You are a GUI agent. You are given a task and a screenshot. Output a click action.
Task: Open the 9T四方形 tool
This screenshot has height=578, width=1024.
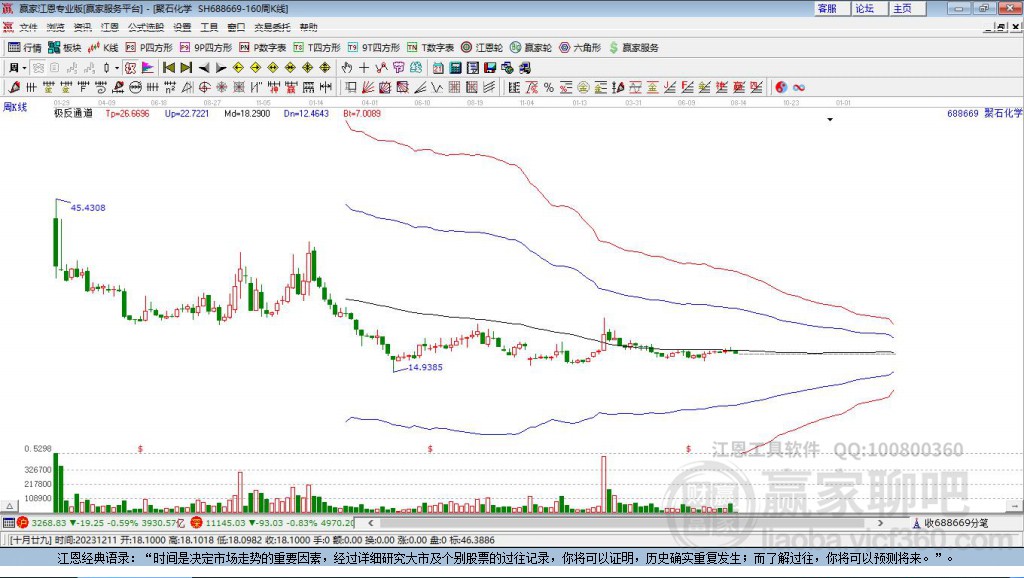pos(374,48)
